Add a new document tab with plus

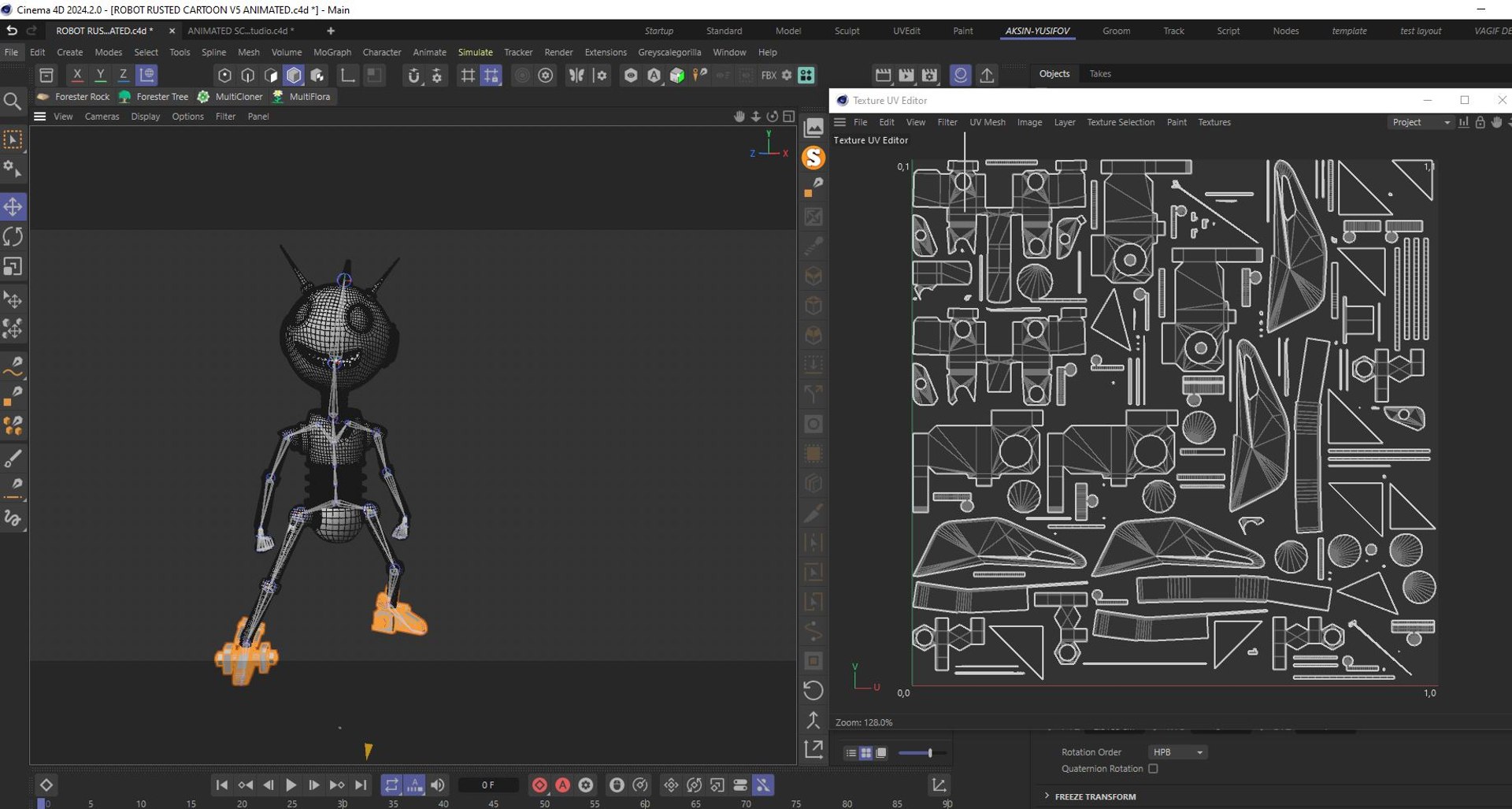[x=331, y=31]
